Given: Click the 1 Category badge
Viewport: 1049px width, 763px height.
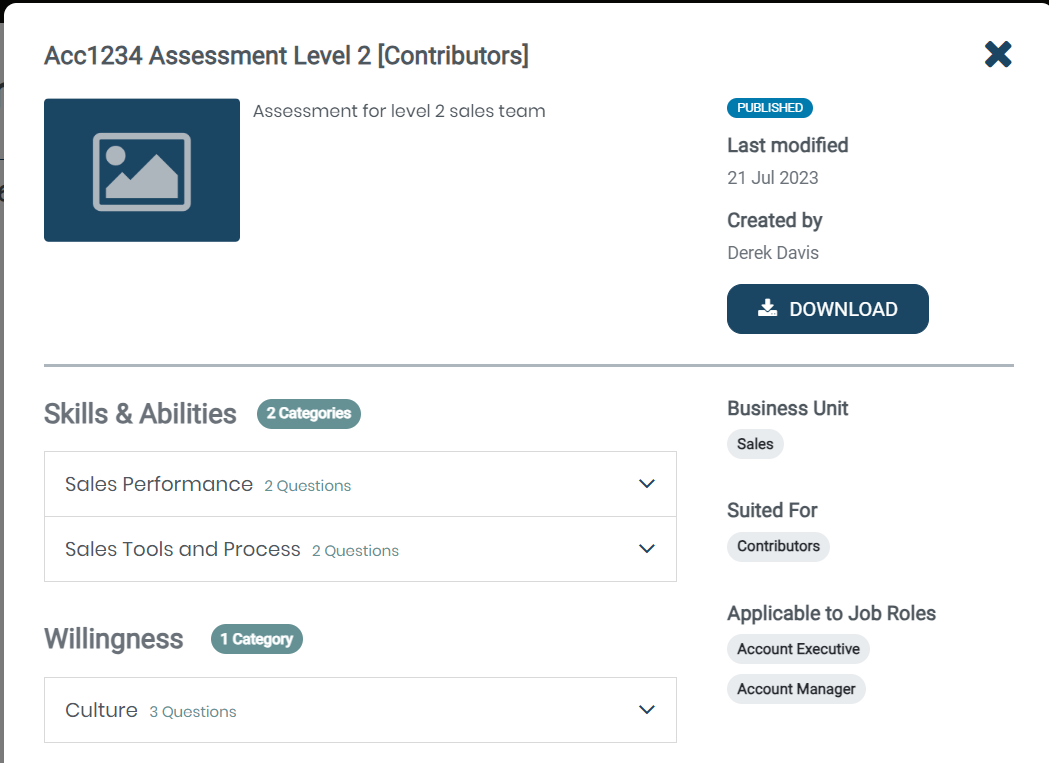Looking at the screenshot, I should (257, 639).
